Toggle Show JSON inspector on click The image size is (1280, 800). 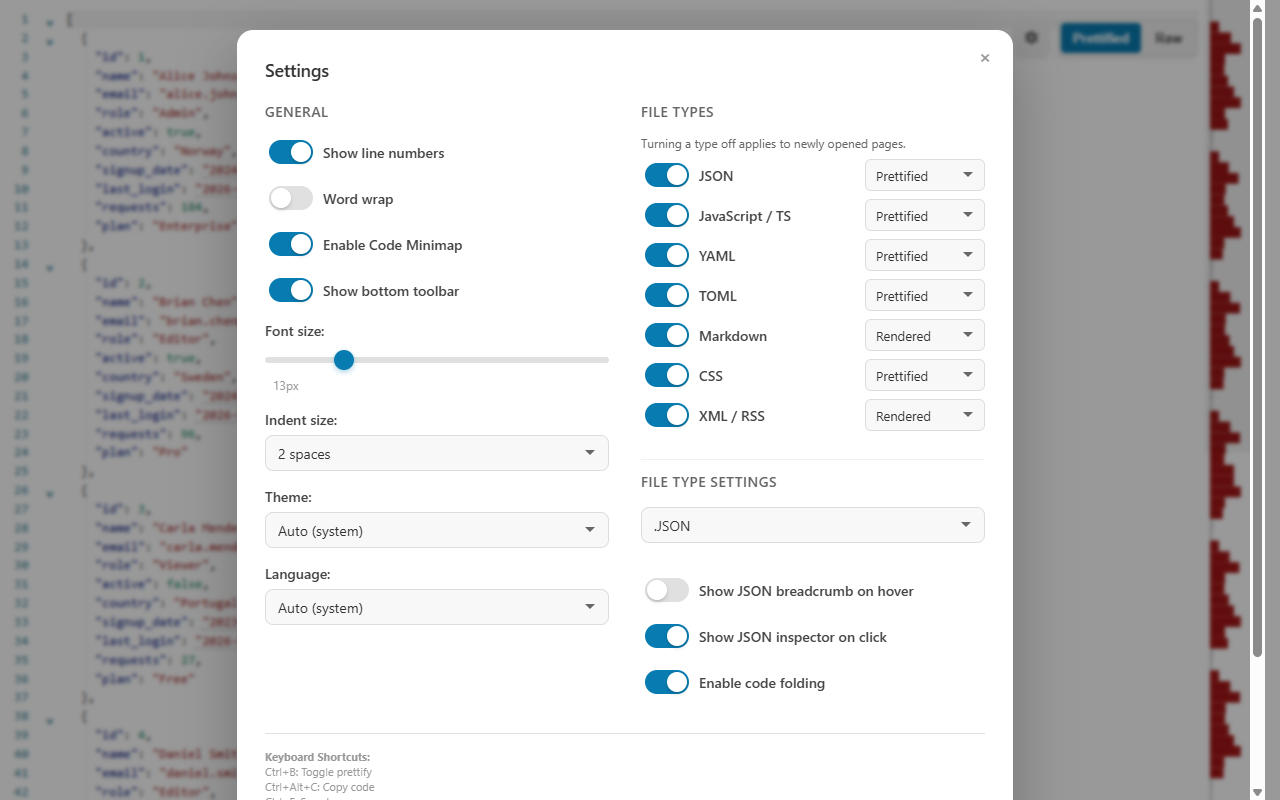tap(667, 637)
